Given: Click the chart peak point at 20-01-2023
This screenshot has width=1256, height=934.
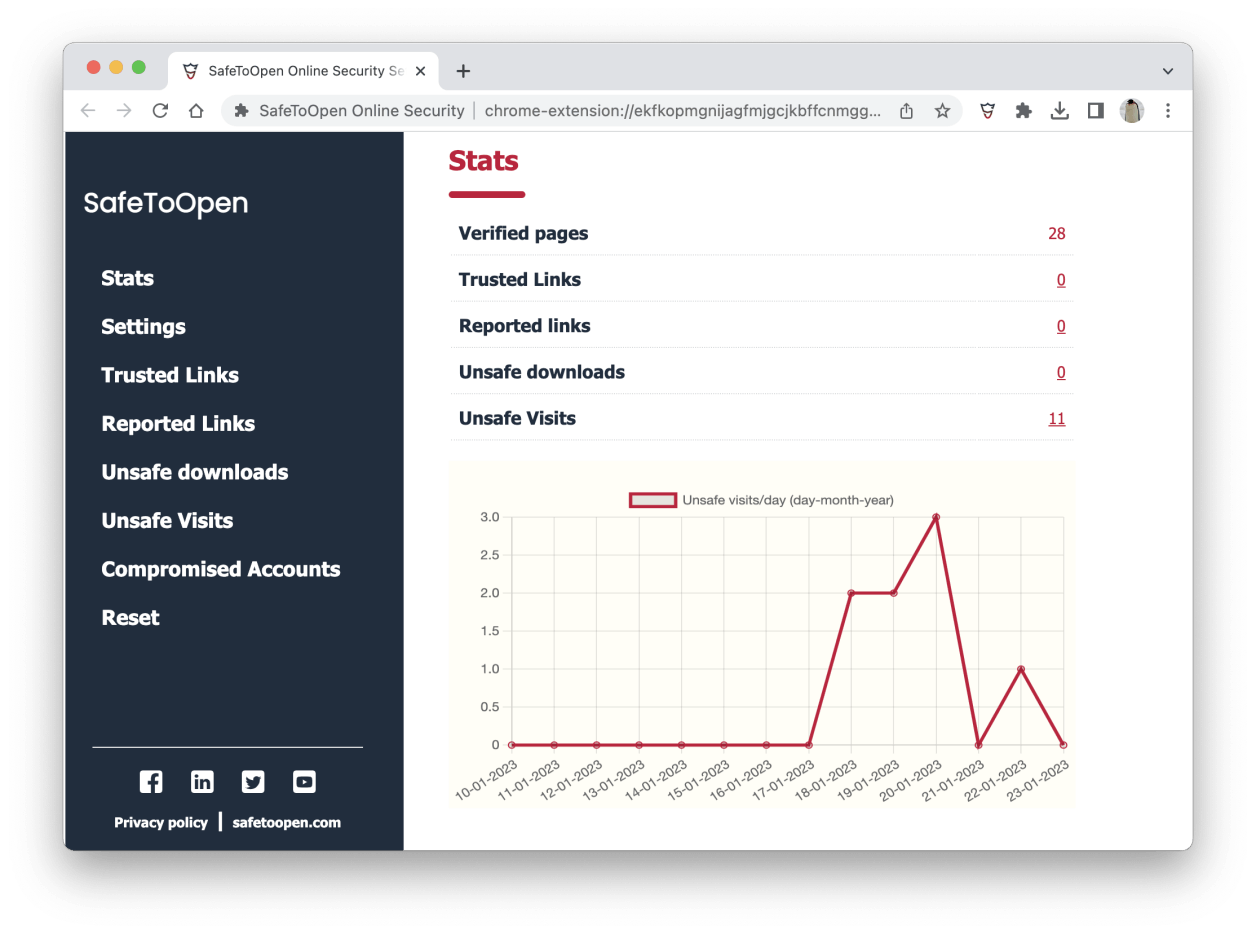Looking at the screenshot, I should tap(936, 517).
